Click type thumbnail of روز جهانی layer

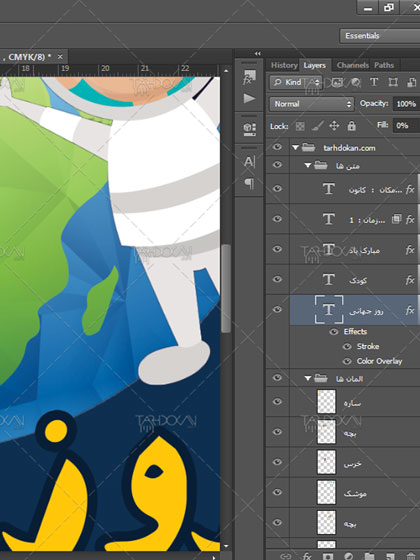tap(329, 310)
